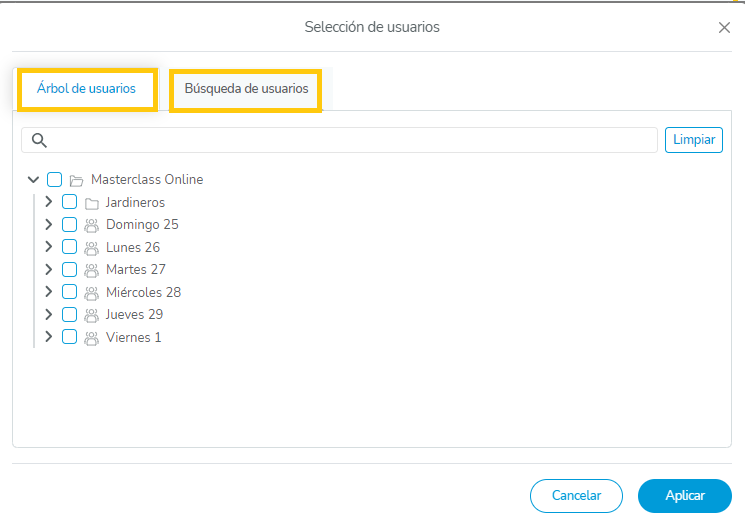Viewport: 745px width, 523px height.
Task: Click the Masterclass Online open-folder icon
Action: point(76,181)
